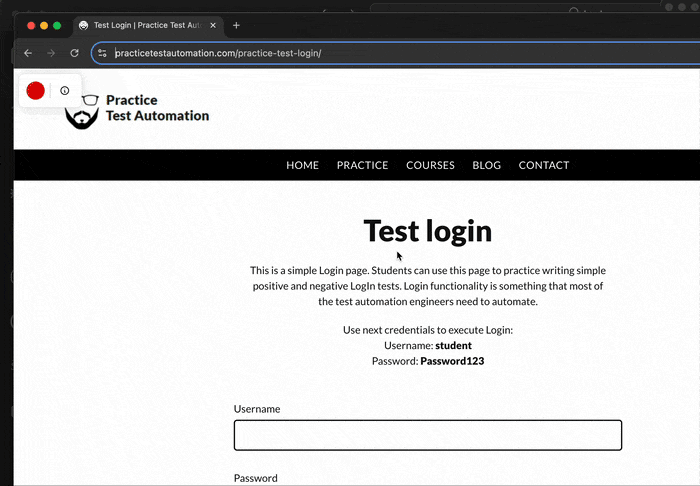Open the CONTACT page
Screen dimensions: 700x486
543,165
